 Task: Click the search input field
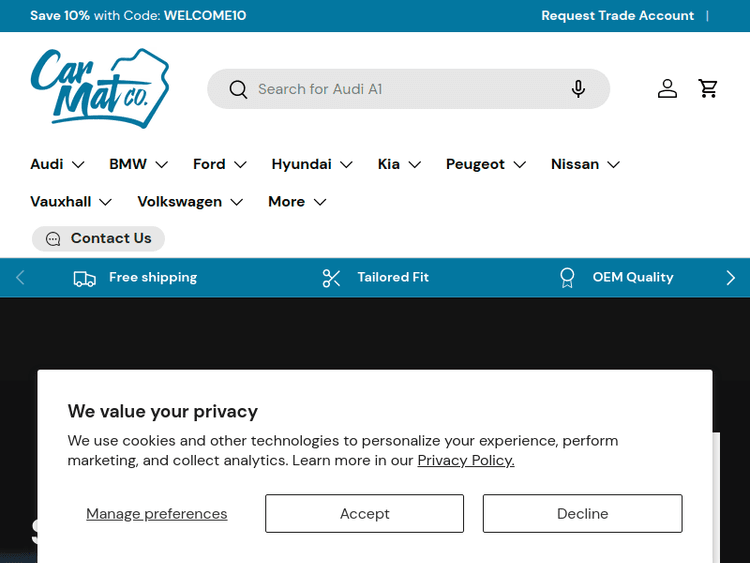(x=400, y=89)
